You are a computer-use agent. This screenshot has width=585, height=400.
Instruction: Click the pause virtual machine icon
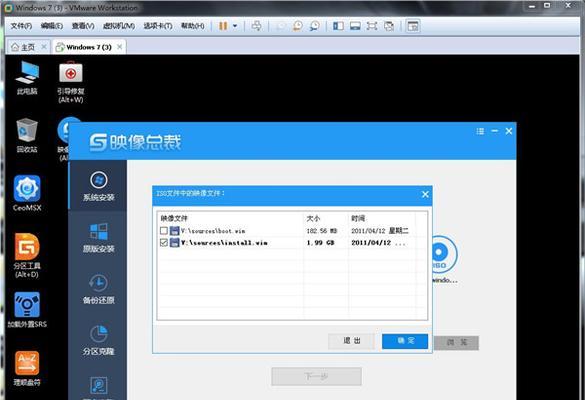coord(223,26)
